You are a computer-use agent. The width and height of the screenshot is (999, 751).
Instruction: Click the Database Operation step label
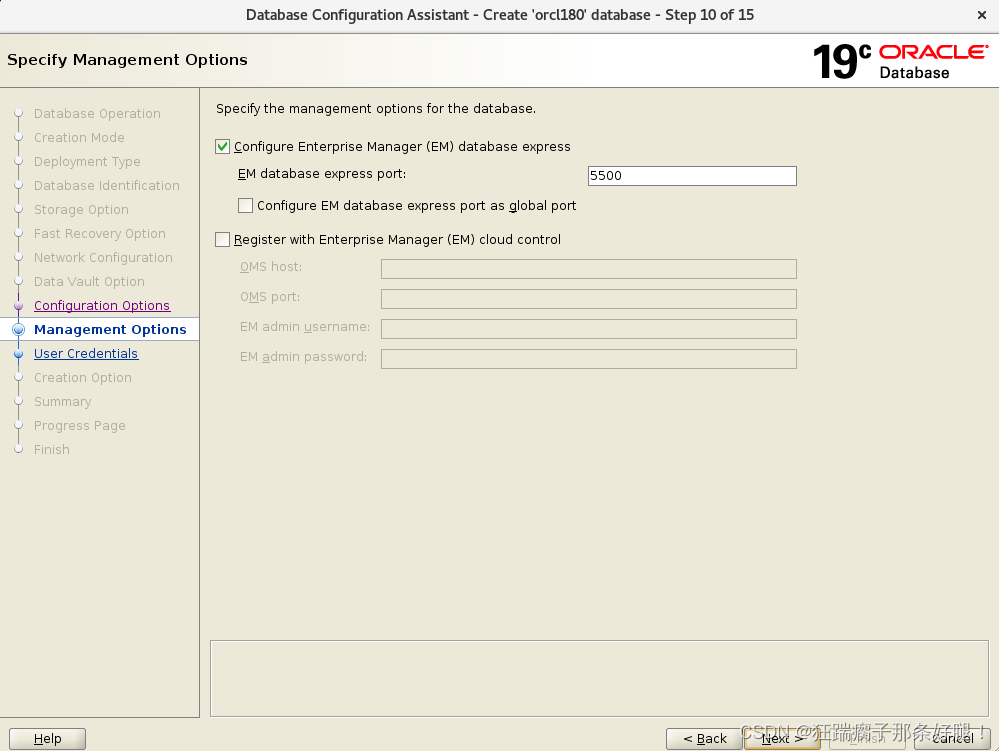(x=97, y=113)
